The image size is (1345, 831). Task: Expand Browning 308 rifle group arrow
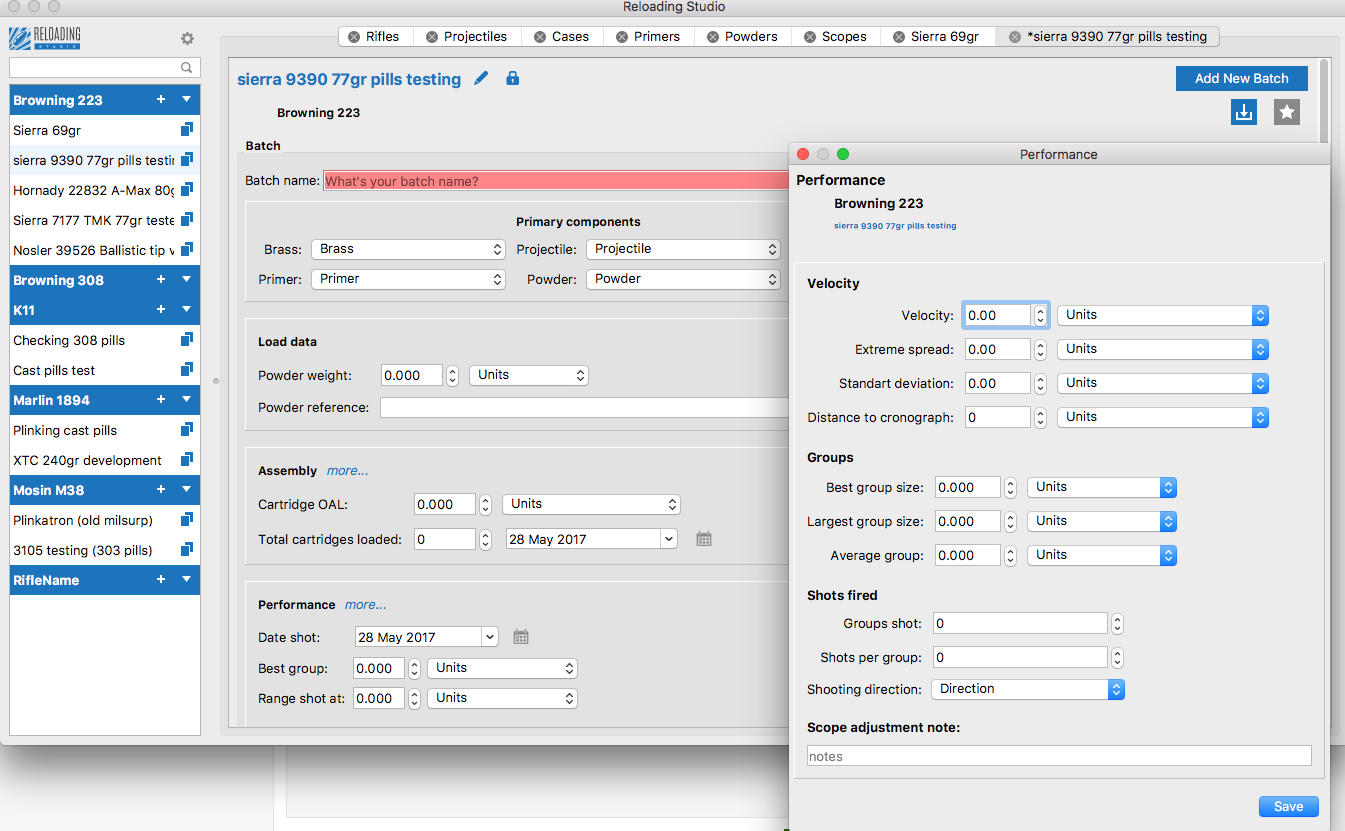coord(186,279)
